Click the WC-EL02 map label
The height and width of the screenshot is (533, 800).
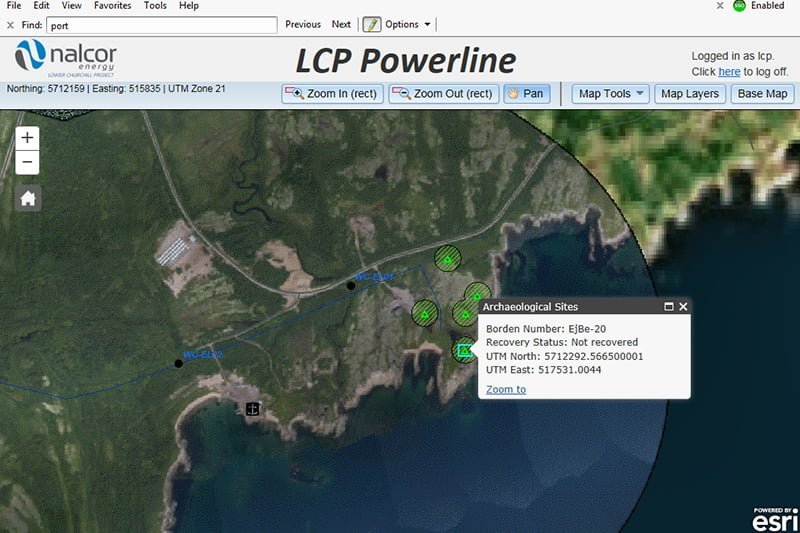coord(203,354)
